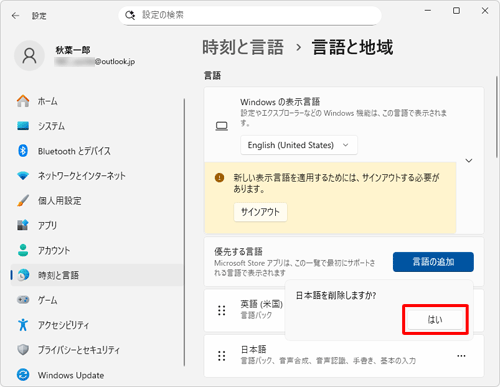This screenshot has width=500, height=387.
Task: Click the 秋葉一郎 account name
Action: (x=73, y=50)
